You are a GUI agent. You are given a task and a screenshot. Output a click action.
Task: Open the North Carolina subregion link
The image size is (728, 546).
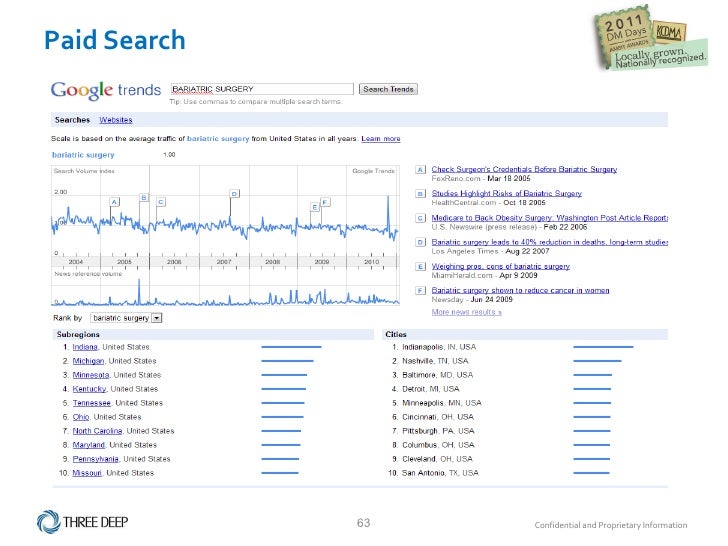coord(98,431)
